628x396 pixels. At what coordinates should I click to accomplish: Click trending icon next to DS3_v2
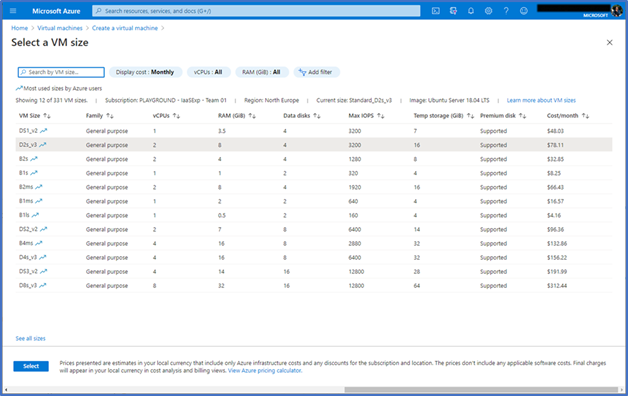(x=44, y=271)
